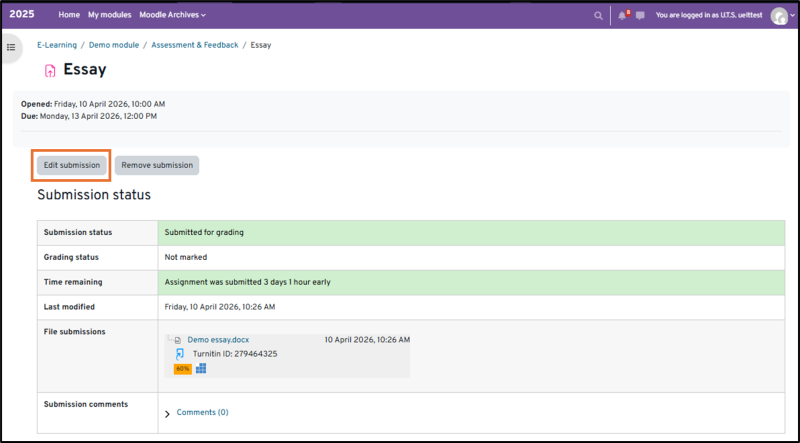
Task: Open the course index sidebar drawer
Action: 11,47
